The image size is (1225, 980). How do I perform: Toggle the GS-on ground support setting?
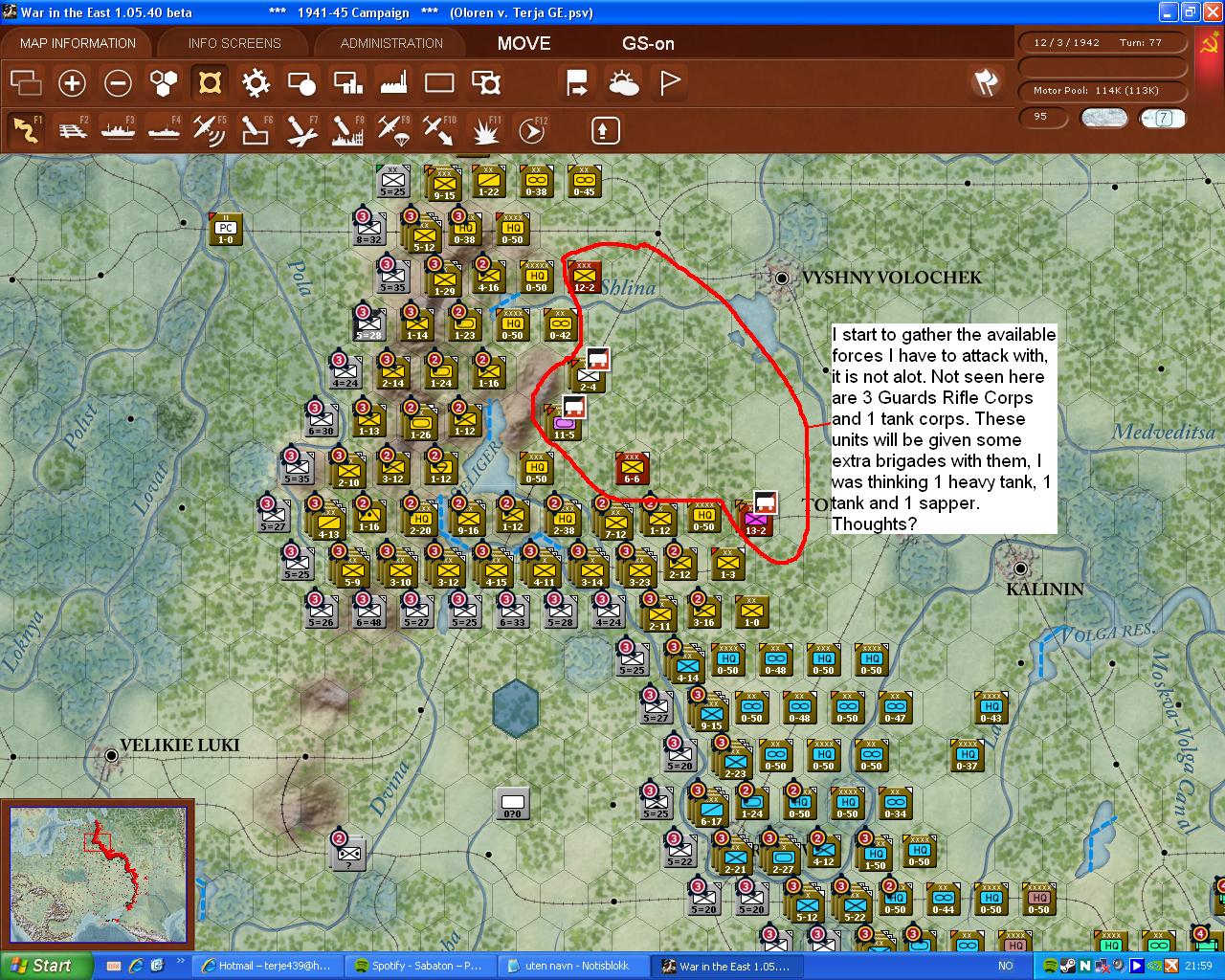tap(648, 43)
